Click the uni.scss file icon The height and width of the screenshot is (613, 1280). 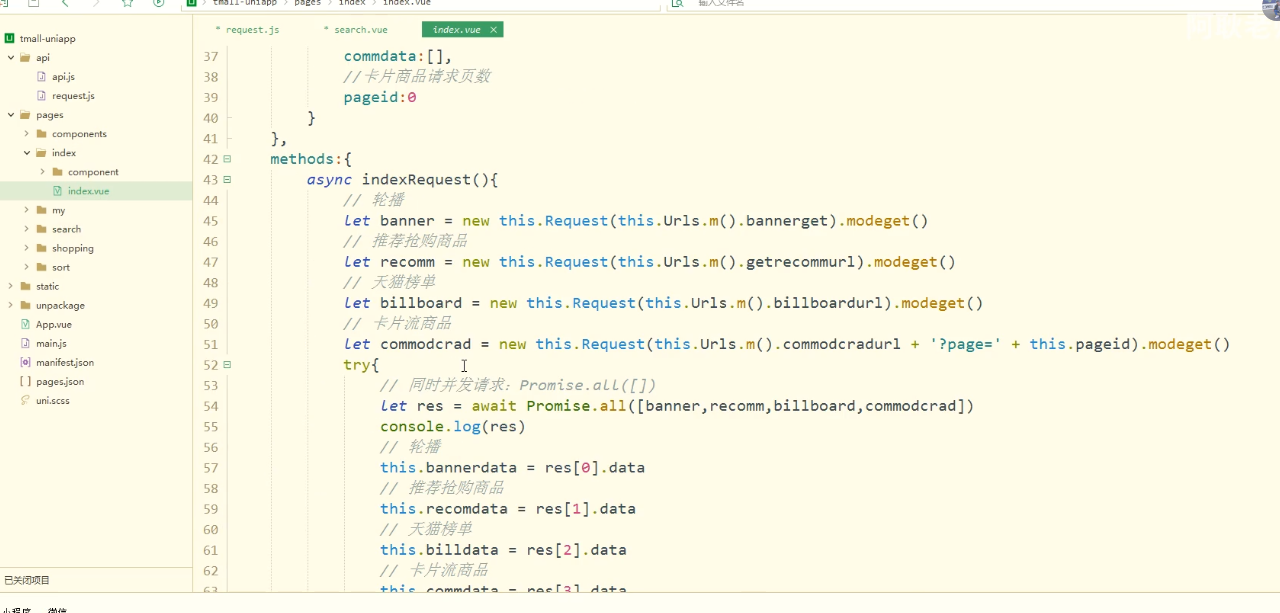(x=26, y=400)
